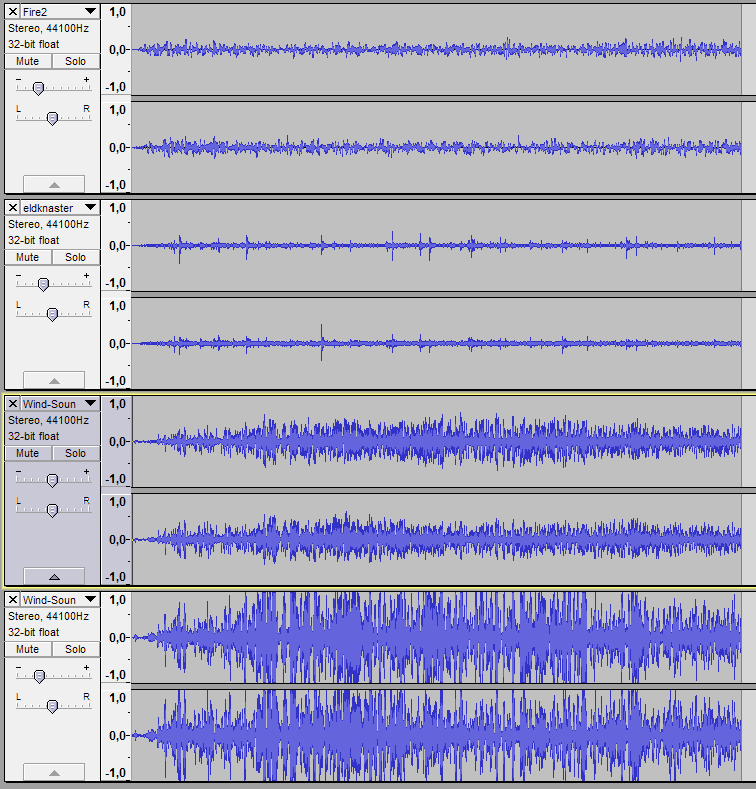
Task: Collapse the highlighted Wind-Soun track
Action: 53,576
